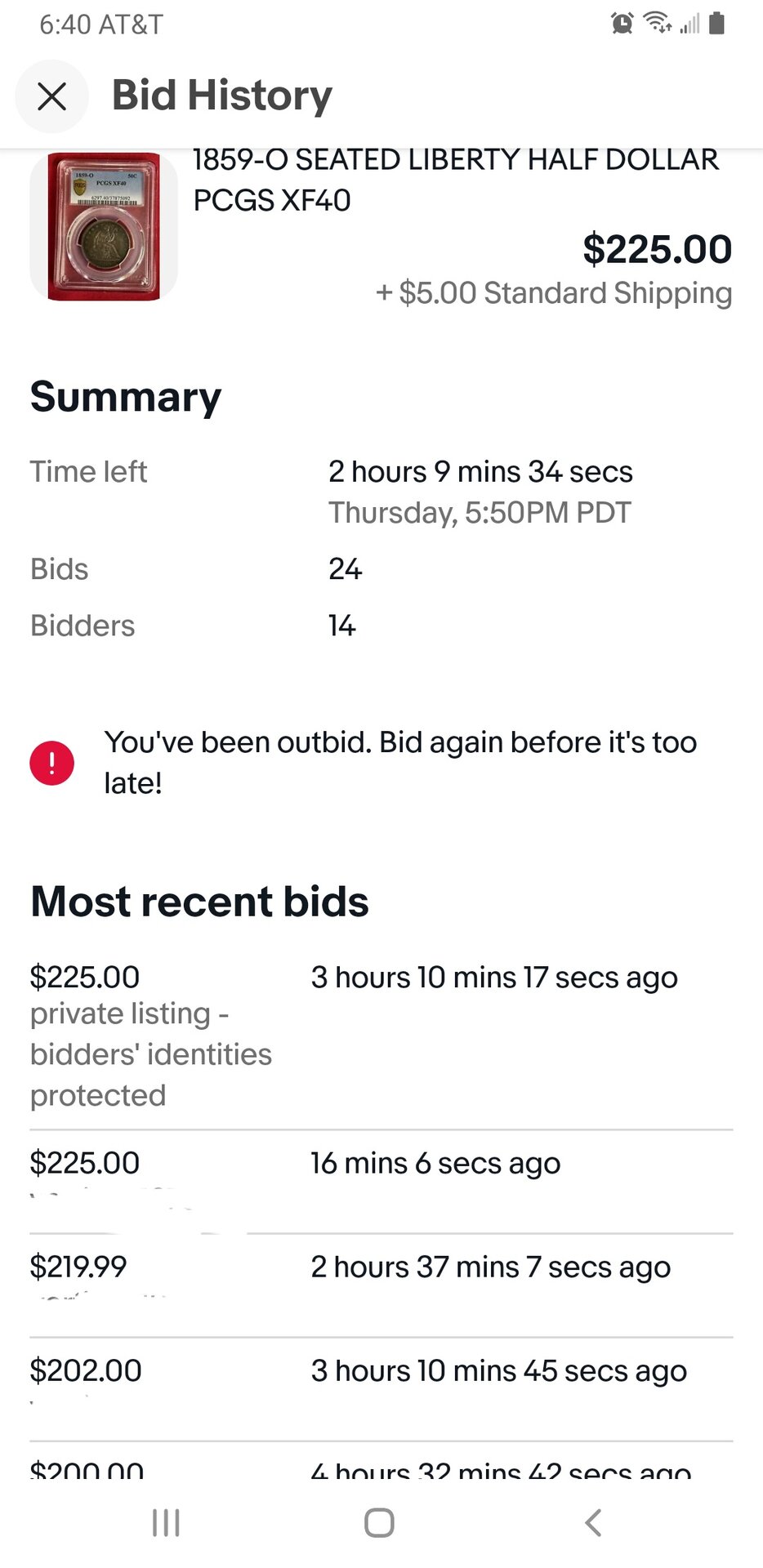Tap the Time left value
This screenshot has height=1568, width=763.
480,472
